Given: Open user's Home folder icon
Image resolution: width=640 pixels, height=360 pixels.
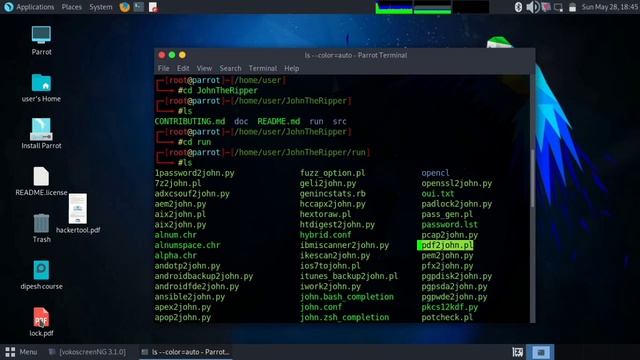Looking at the screenshot, I should point(41,88).
